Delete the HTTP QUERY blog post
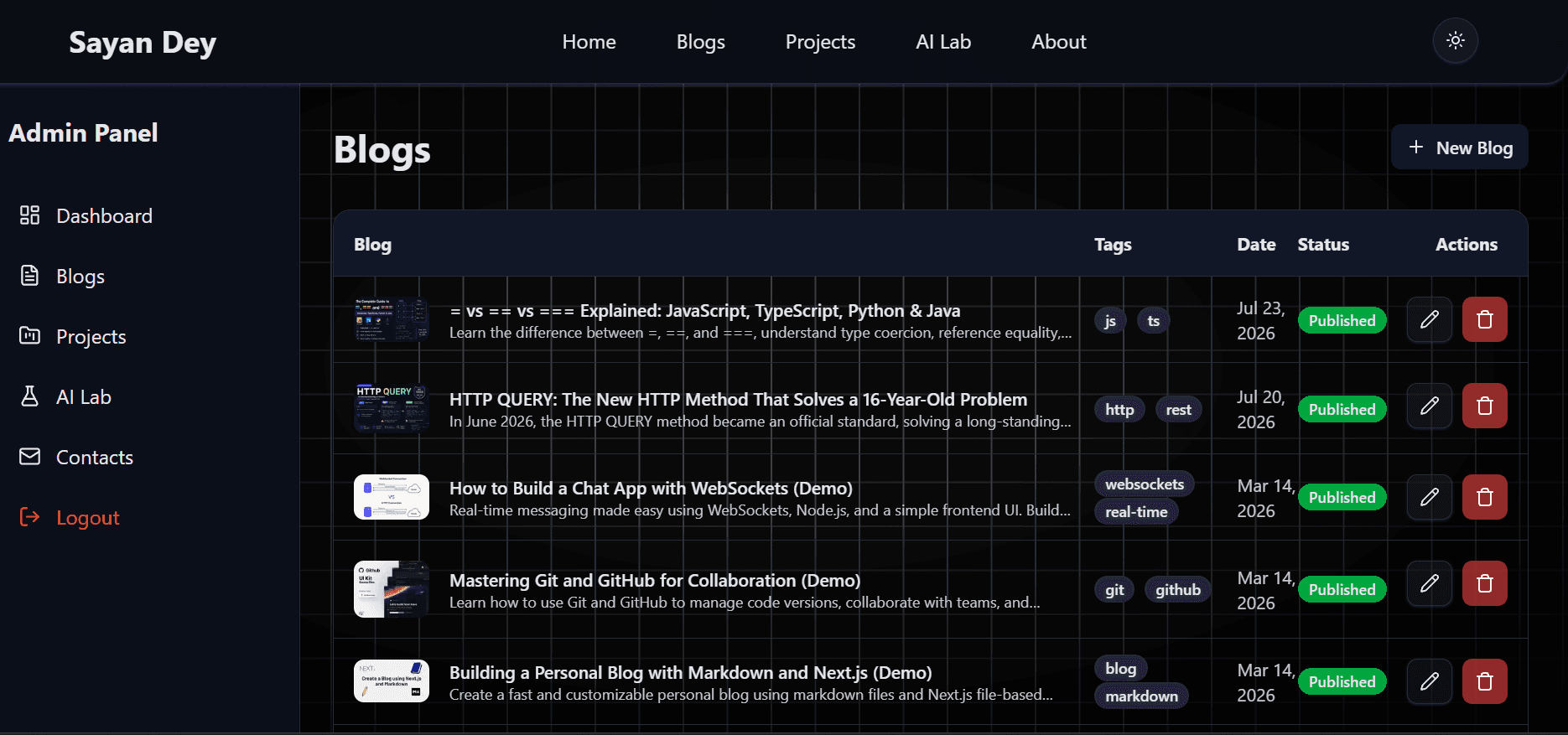The height and width of the screenshot is (735, 1568). (1484, 406)
